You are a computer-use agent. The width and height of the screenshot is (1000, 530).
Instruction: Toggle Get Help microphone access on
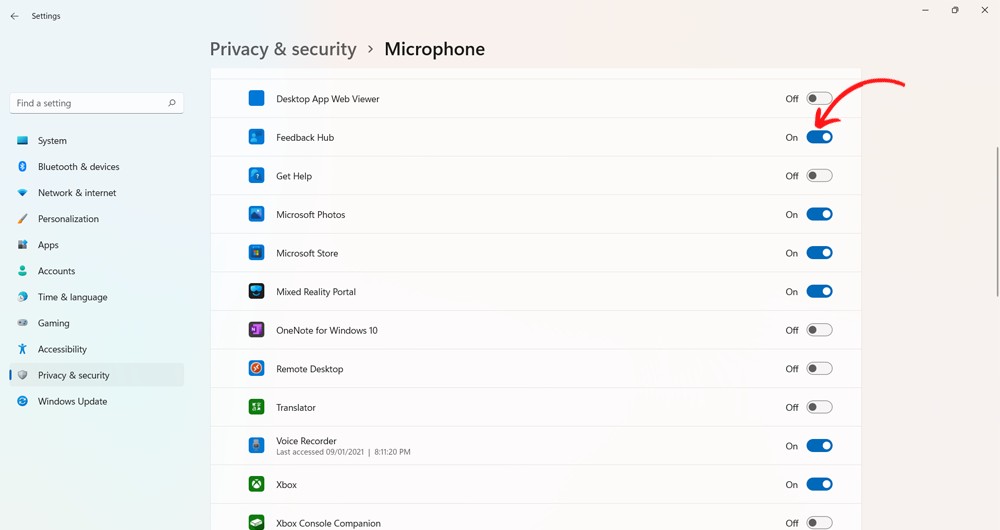(x=820, y=175)
